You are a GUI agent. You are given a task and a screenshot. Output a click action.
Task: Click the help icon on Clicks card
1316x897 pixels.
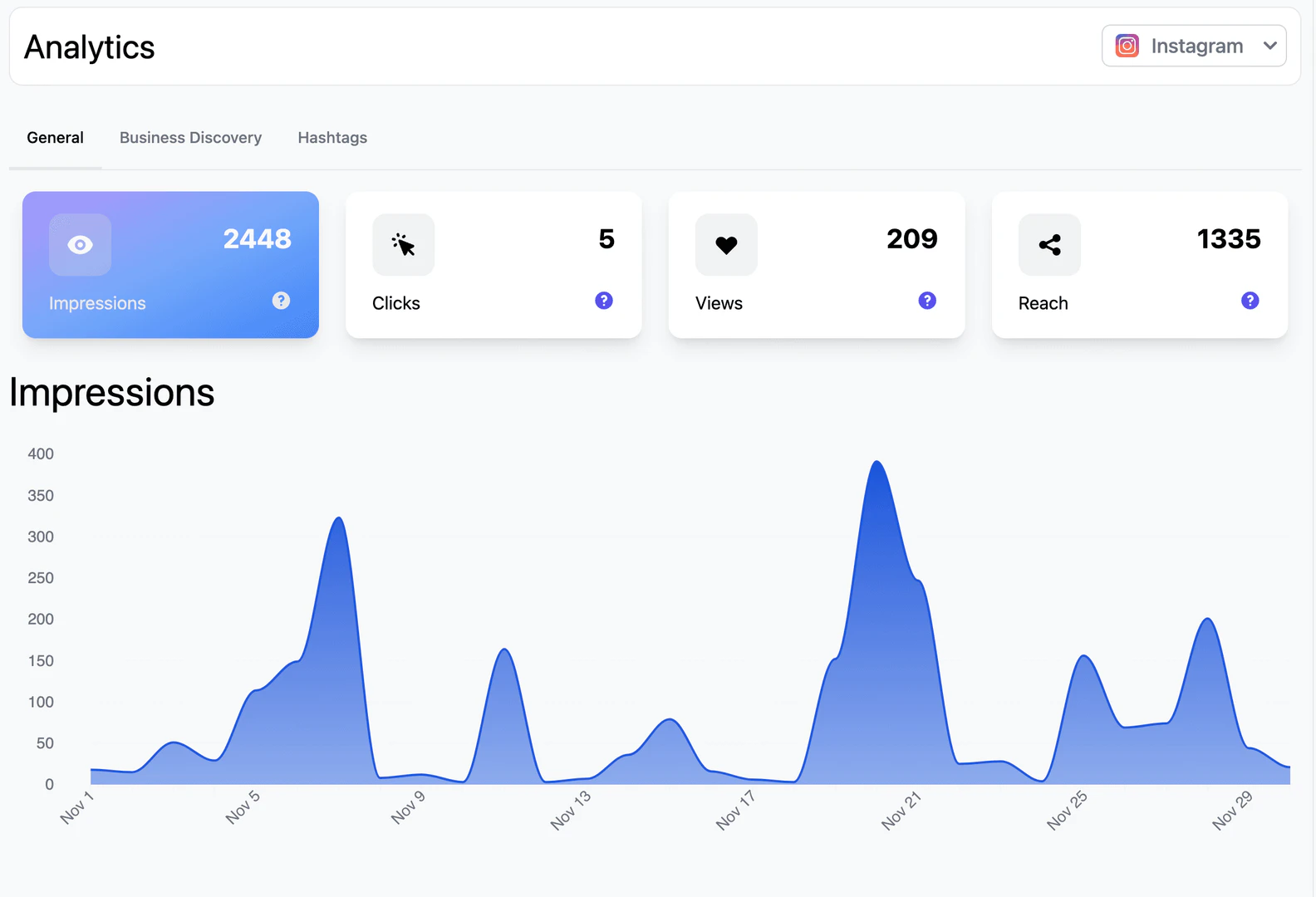[604, 301]
